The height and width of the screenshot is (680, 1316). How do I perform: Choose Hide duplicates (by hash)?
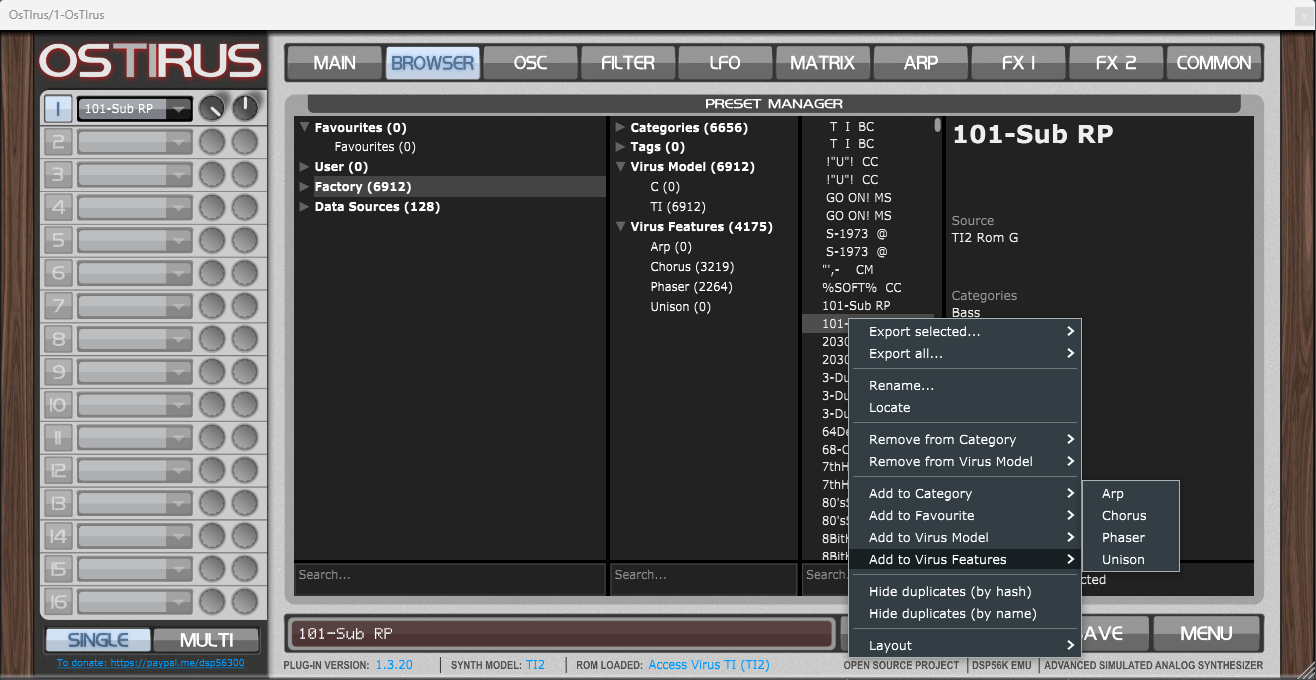(x=964, y=591)
